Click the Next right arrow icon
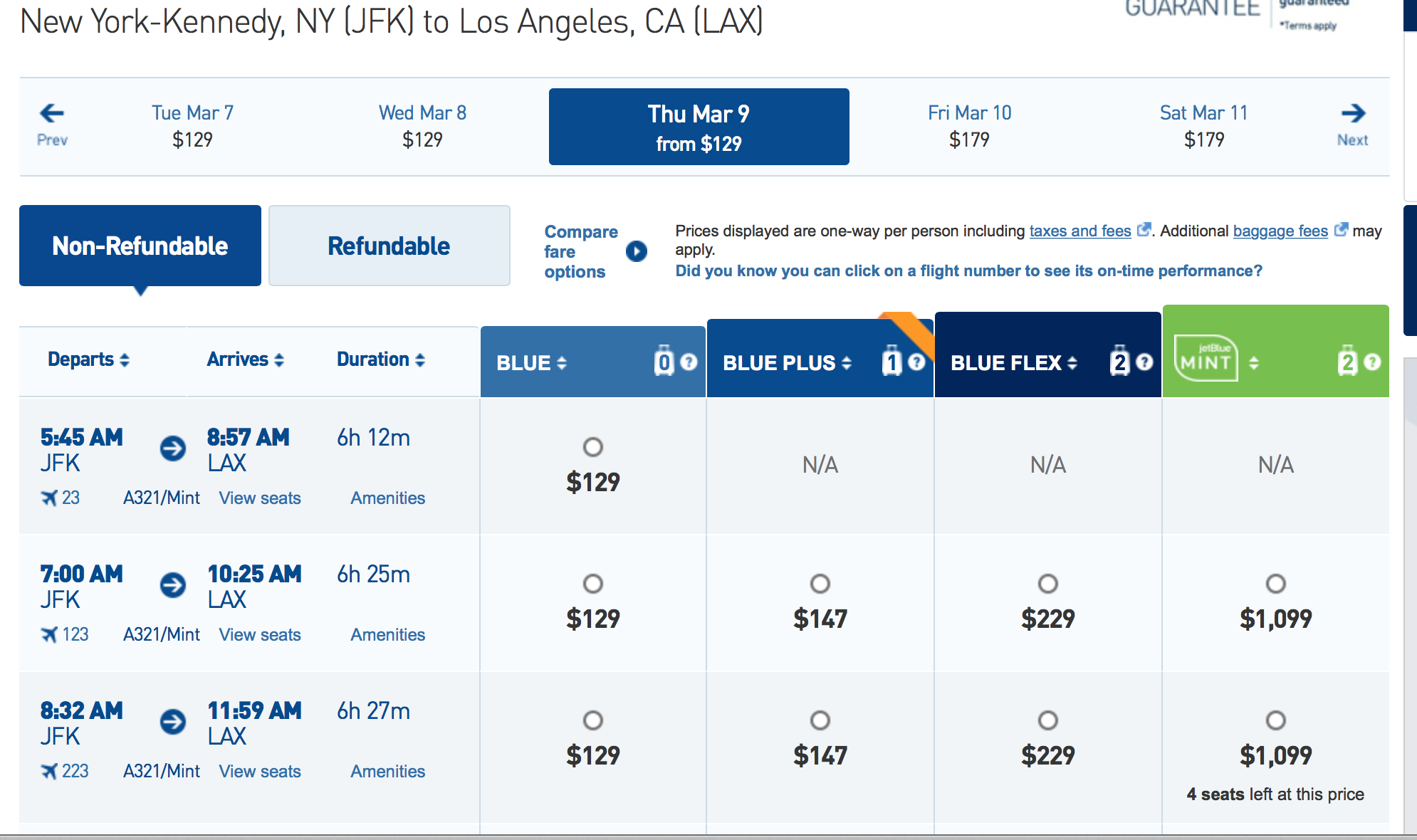 click(x=1353, y=113)
